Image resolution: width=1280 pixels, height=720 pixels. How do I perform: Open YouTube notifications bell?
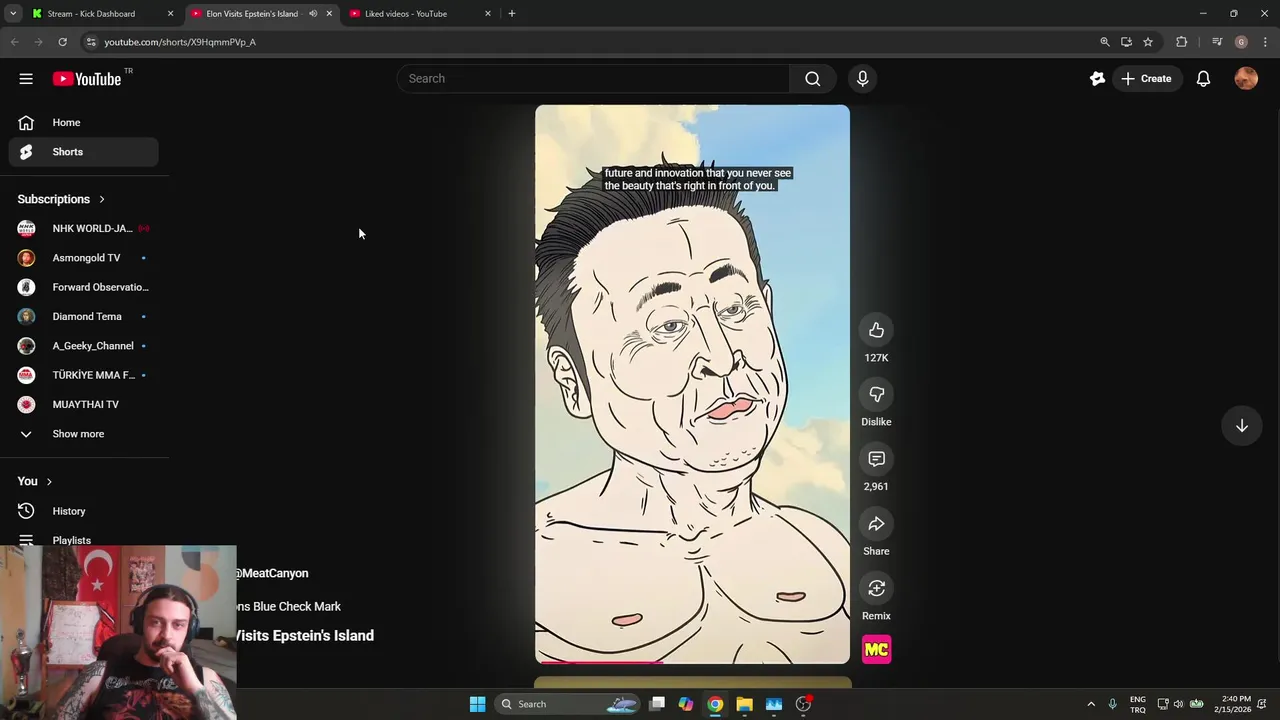[x=1203, y=79]
